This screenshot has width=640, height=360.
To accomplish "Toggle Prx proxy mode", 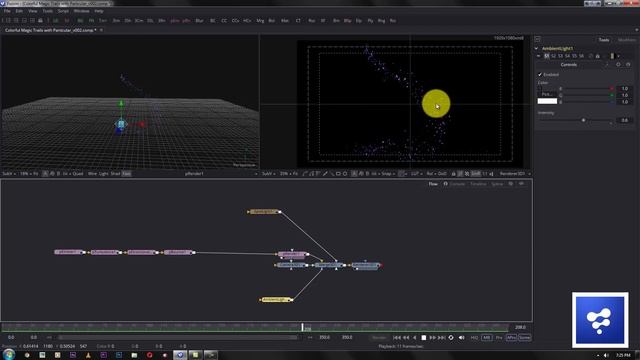I will tap(499, 338).
